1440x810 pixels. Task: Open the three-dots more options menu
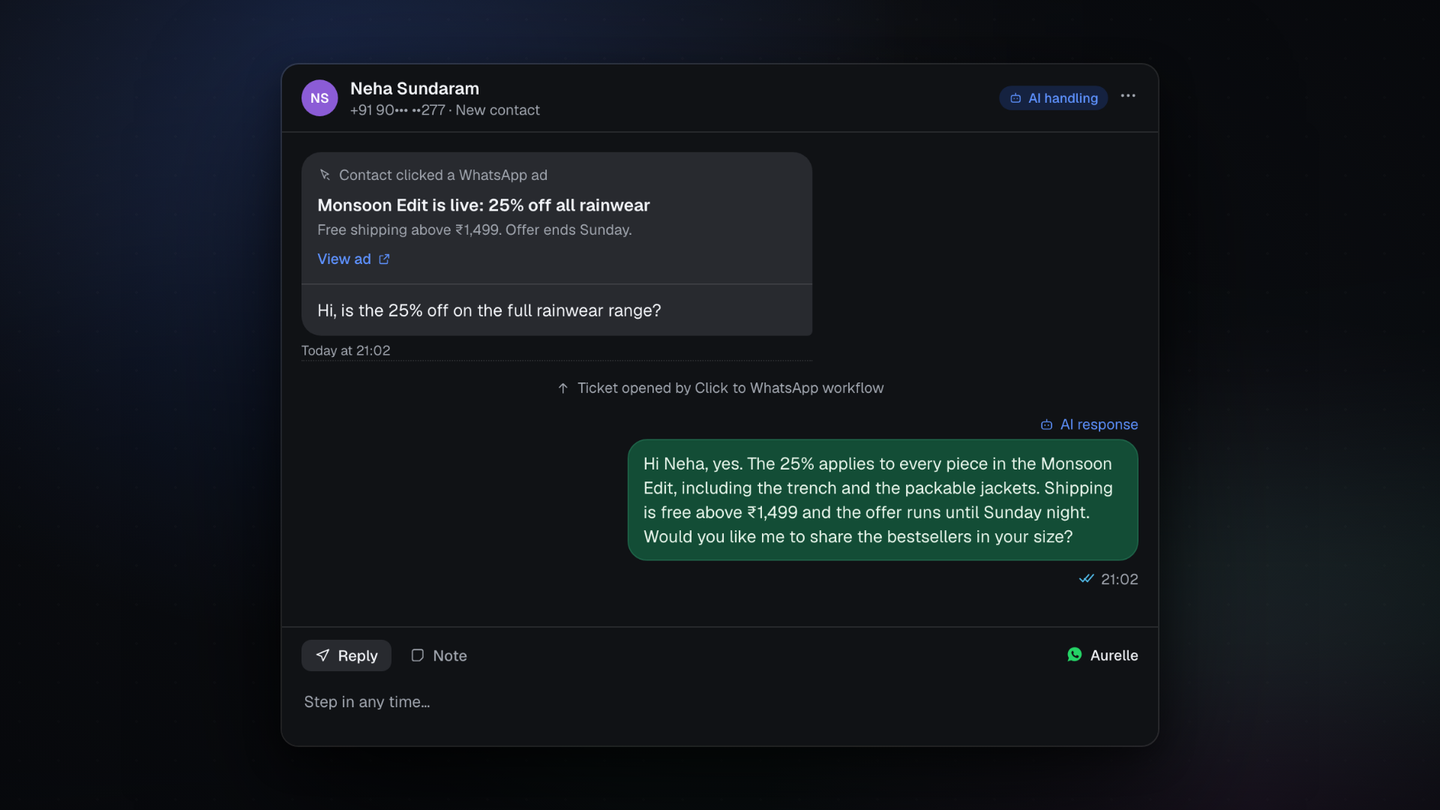pos(1128,96)
